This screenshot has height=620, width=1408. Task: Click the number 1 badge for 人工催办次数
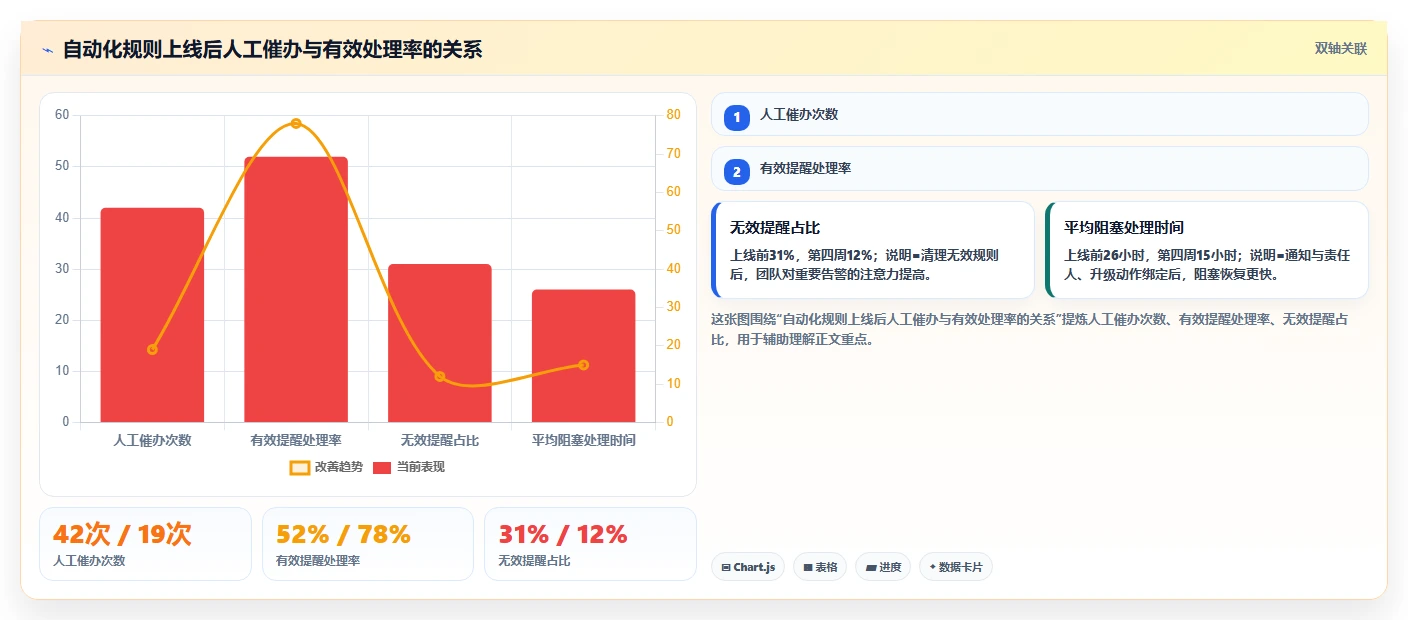pos(737,117)
